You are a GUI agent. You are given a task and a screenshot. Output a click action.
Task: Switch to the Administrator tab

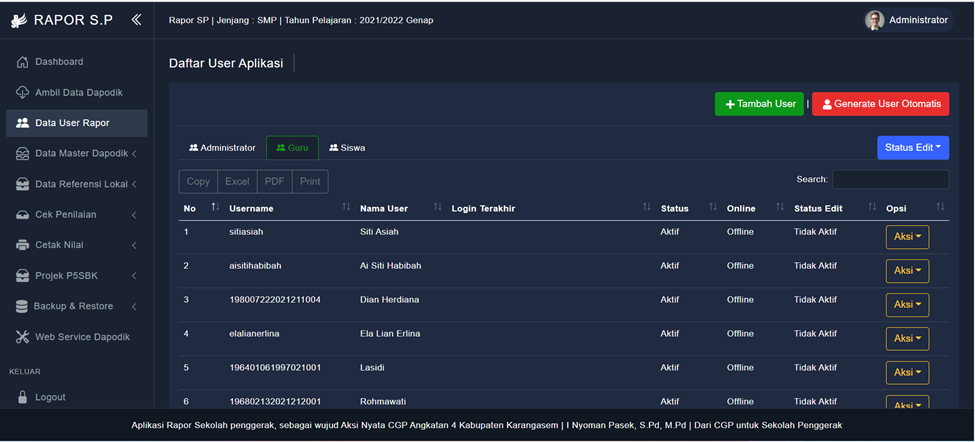coord(222,148)
